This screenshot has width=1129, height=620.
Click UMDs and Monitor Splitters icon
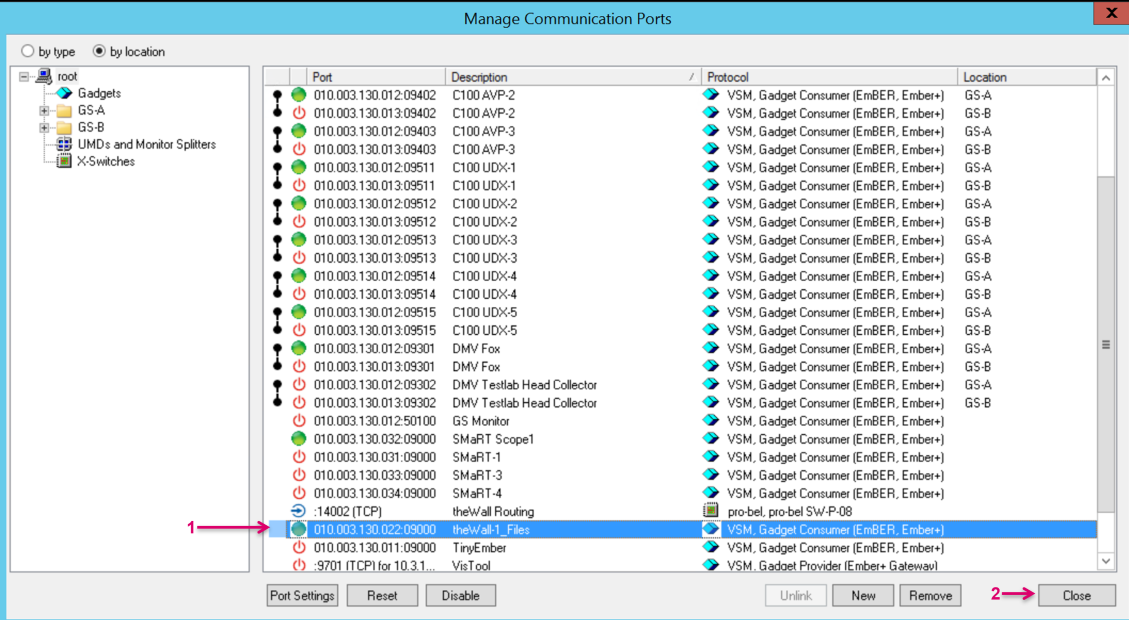point(64,144)
